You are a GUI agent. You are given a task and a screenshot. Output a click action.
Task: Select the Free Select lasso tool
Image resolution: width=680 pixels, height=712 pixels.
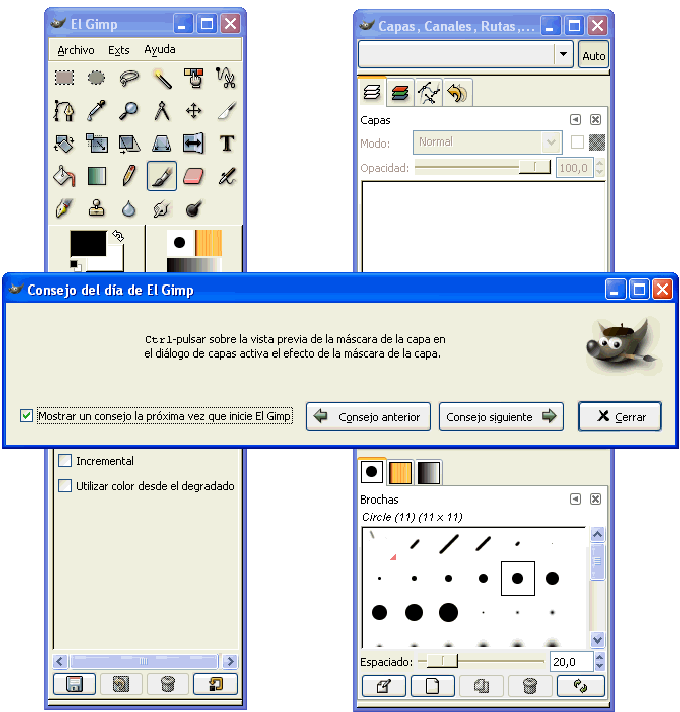tap(129, 78)
